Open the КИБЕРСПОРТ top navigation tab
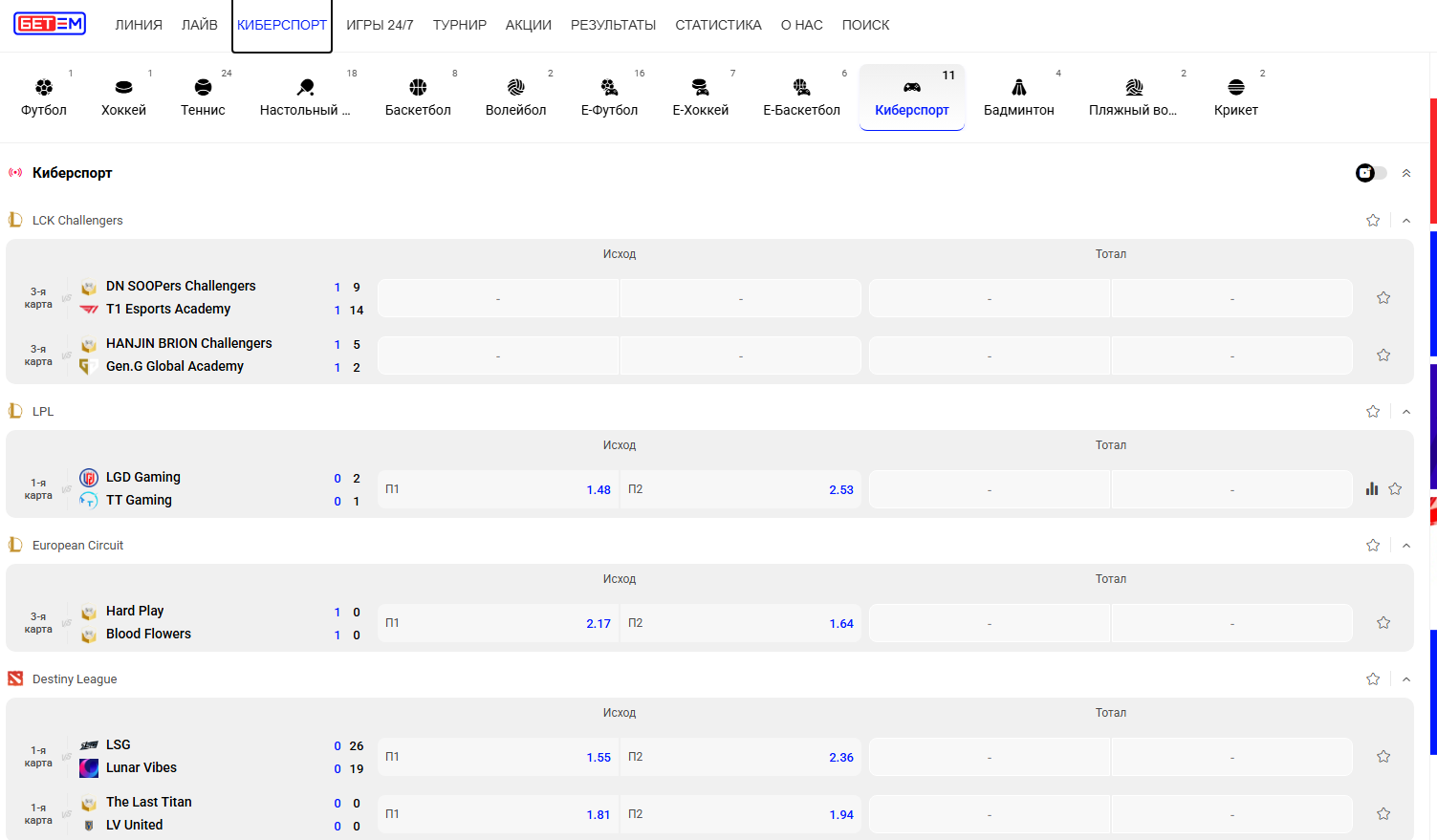 click(x=282, y=25)
